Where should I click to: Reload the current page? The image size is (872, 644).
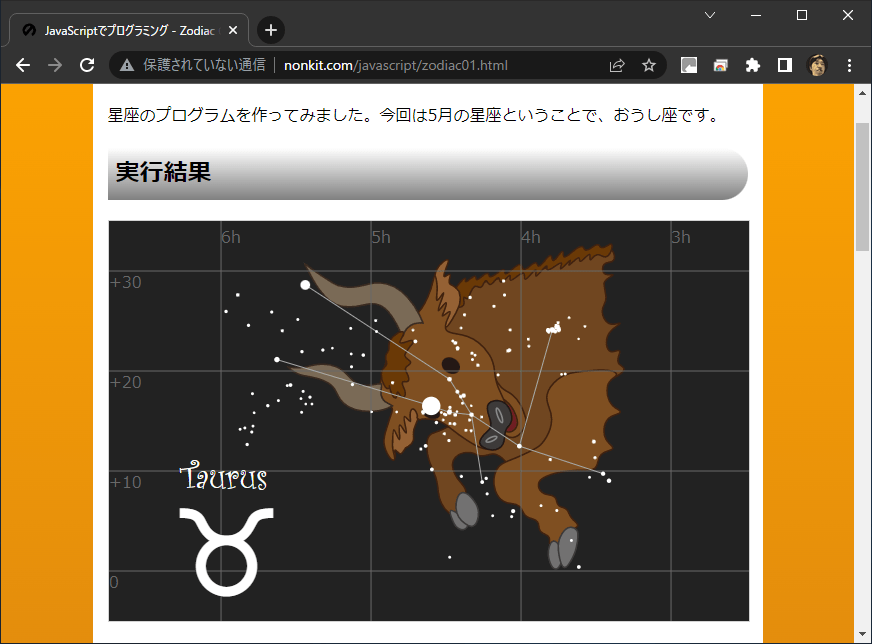click(x=87, y=65)
